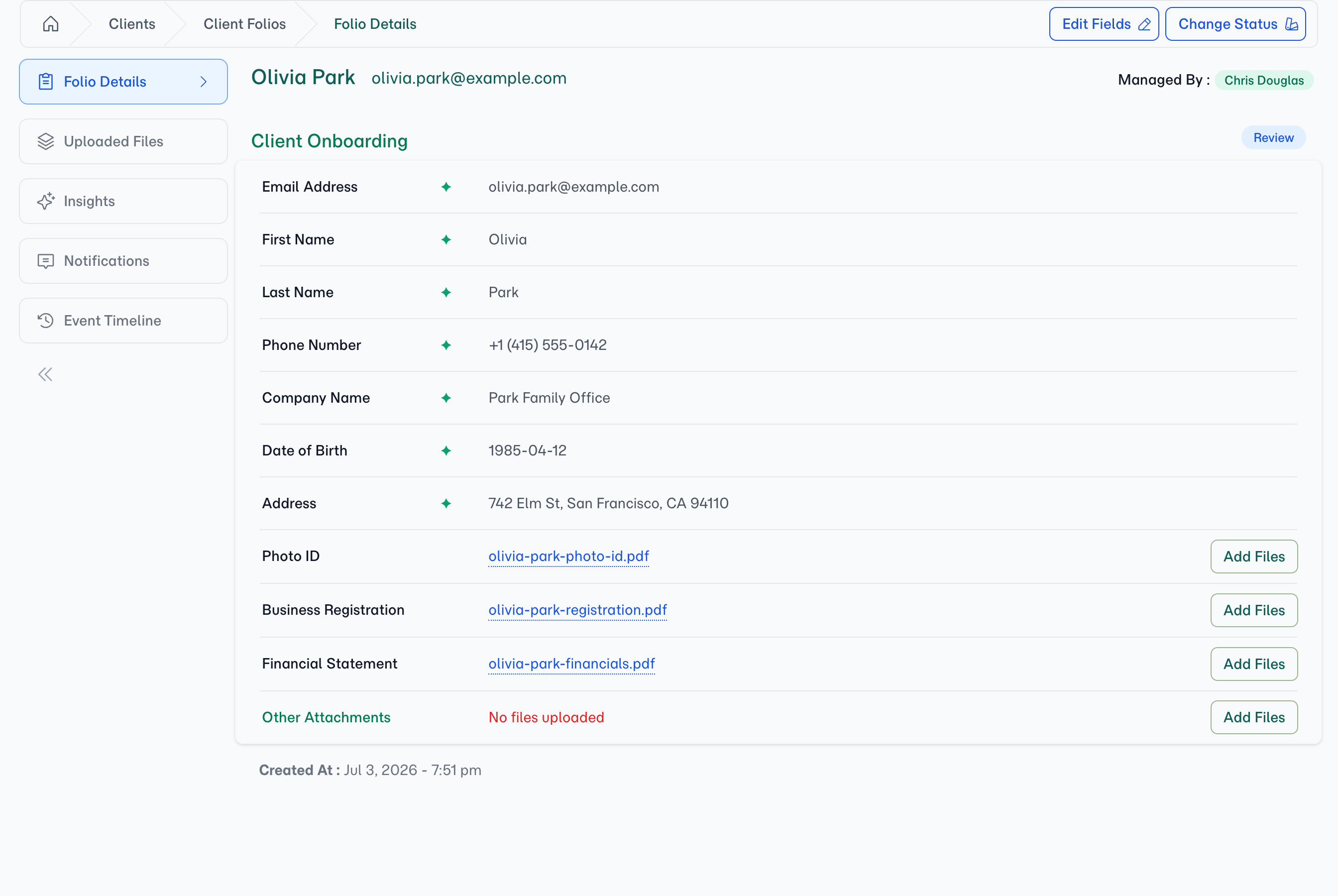Image resolution: width=1338 pixels, height=896 pixels.
Task: Open the Event Timeline section
Action: (x=123, y=321)
